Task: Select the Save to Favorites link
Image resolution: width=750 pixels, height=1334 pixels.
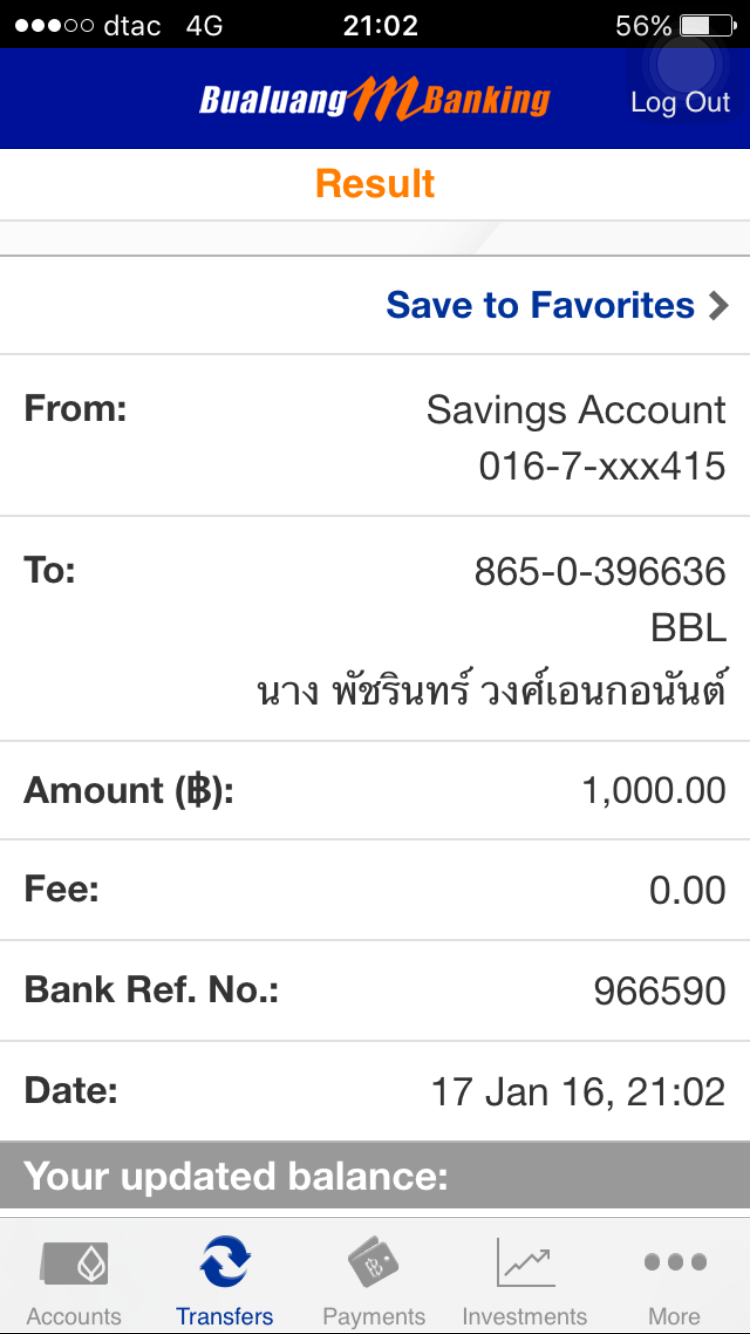Action: (x=540, y=305)
